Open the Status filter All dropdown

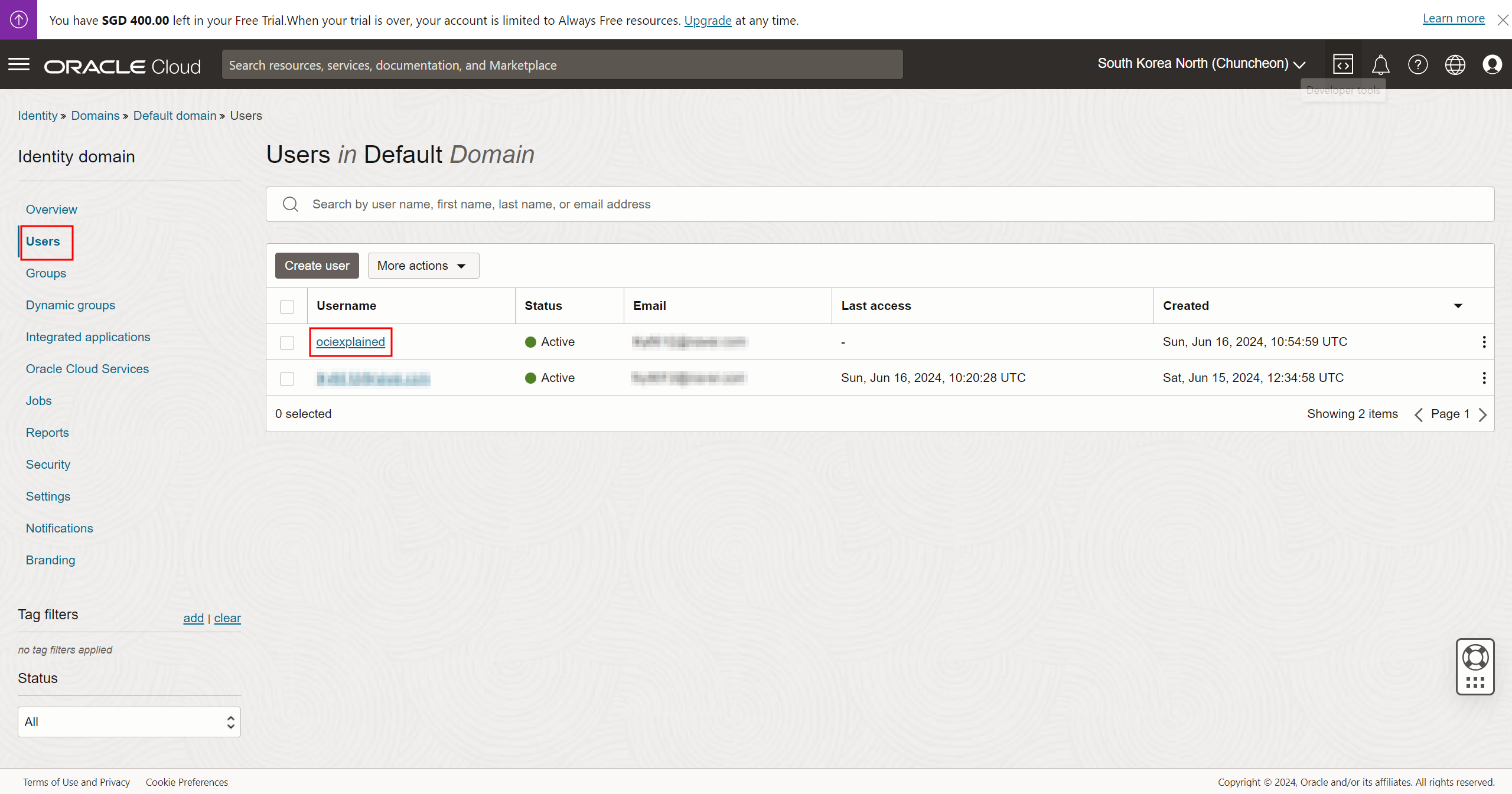[129, 721]
